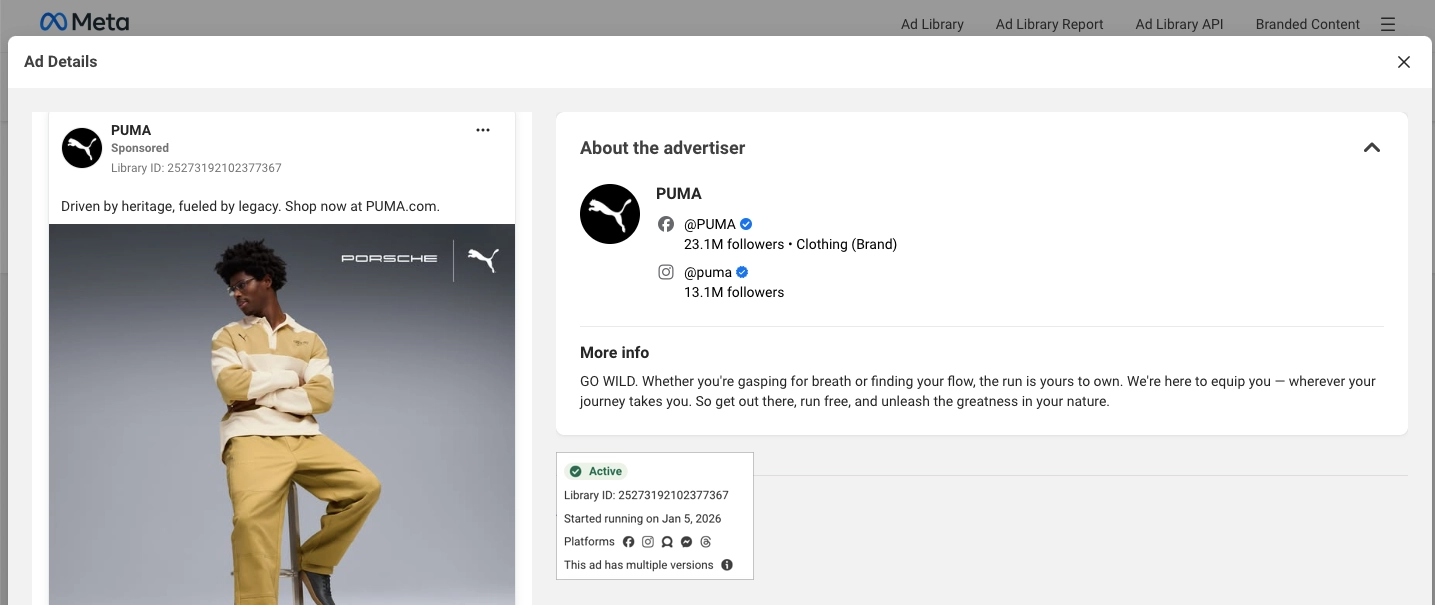The height and width of the screenshot is (605, 1435).
Task: Click the Threads icon in Platforms row
Action: point(705,542)
